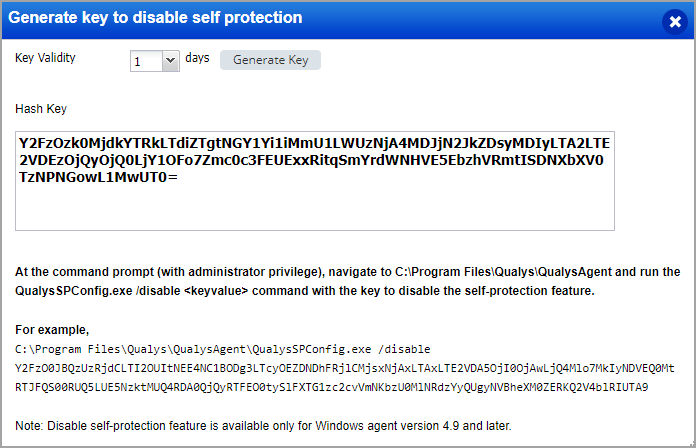The image size is (696, 448).
Task: Click the last line of the example key
Action: 331,387
